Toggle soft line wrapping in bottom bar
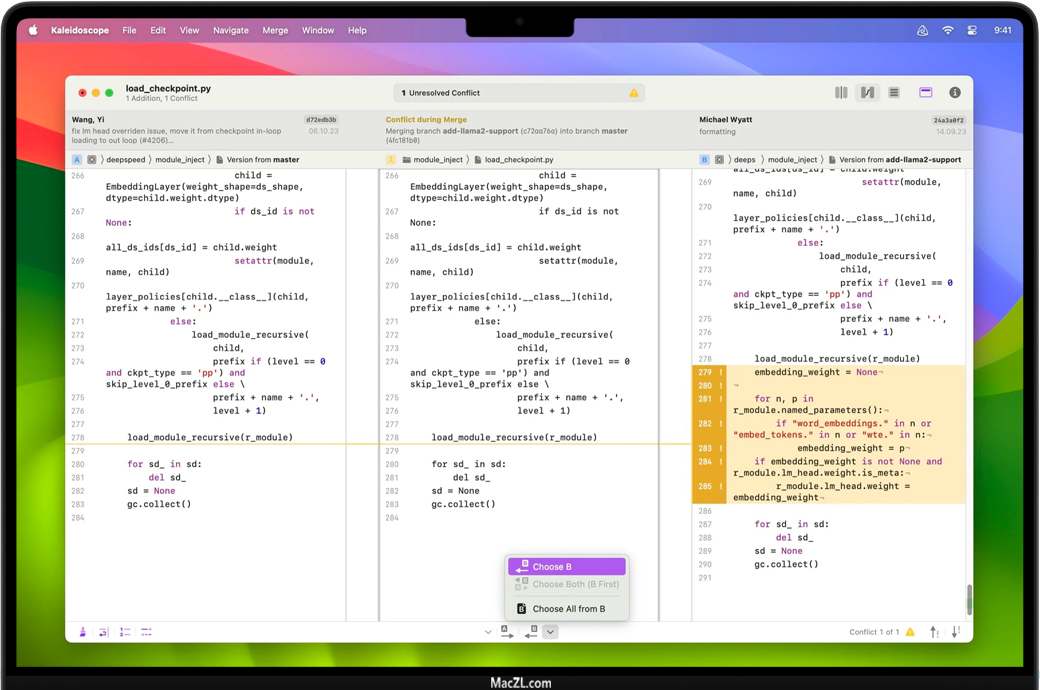 tap(103, 632)
